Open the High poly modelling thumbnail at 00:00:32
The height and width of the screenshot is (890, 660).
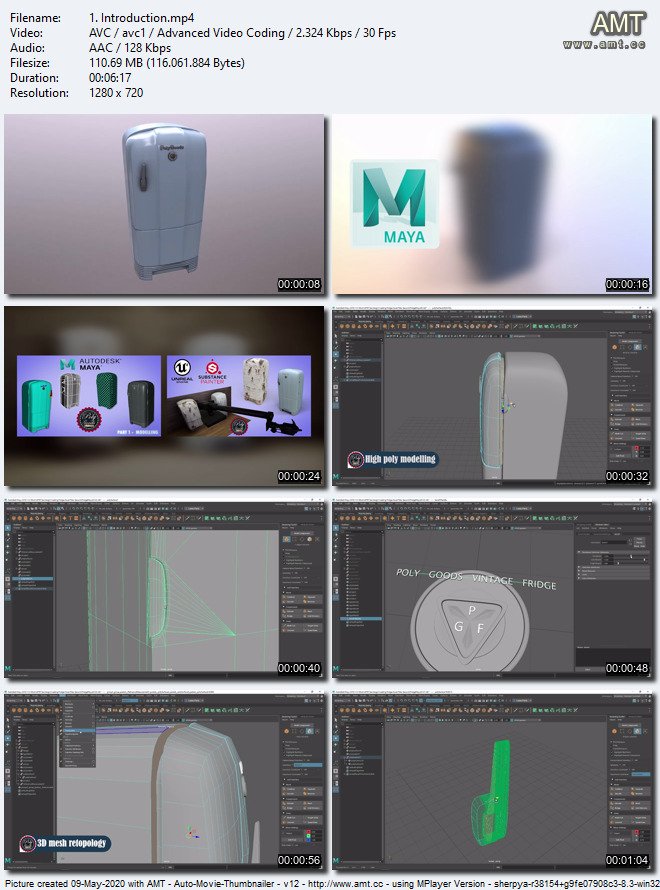click(x=492, y=396)
